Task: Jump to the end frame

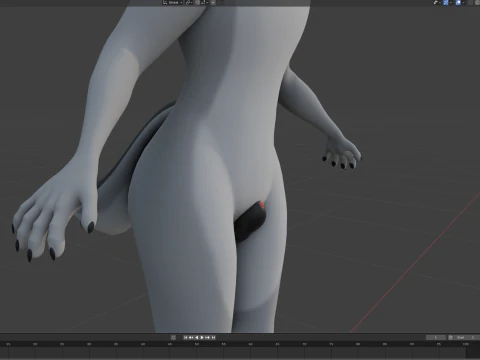Action: tap(213, 337)
